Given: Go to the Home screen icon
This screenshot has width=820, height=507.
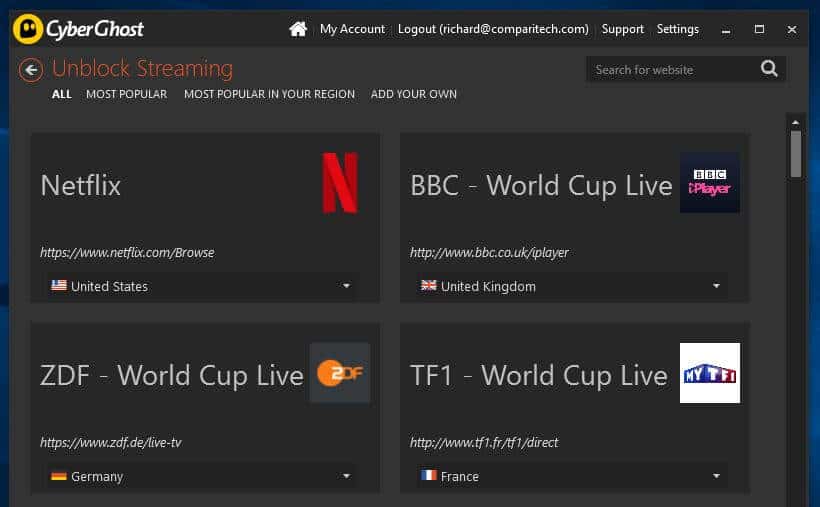Looking at the screenshot, I should click(x=298, y=29).
